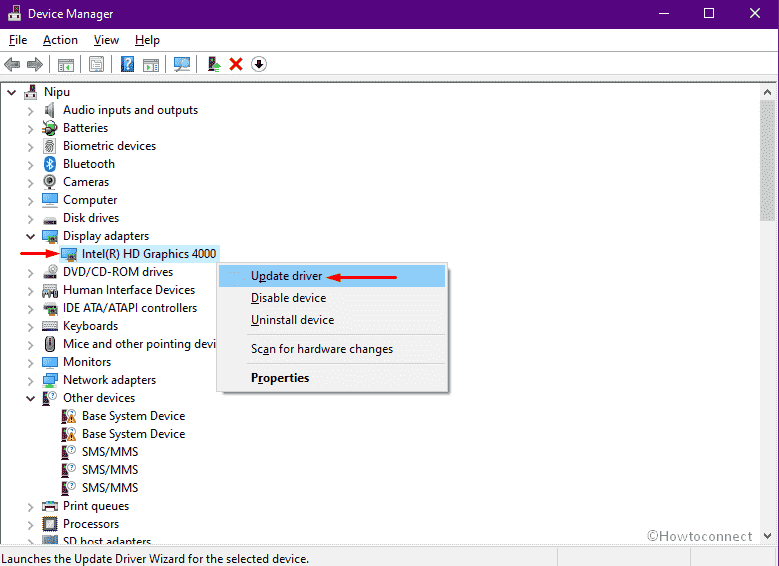Viewport: 779px width, 566px height.
Task: Open the Help question-mark toolbar icon
Action: pyautogui.click(x=127, y=64)
